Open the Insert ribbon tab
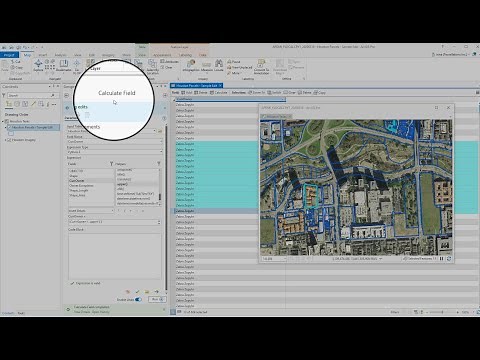This screenshot has height=360, width=480. [43, 55]
